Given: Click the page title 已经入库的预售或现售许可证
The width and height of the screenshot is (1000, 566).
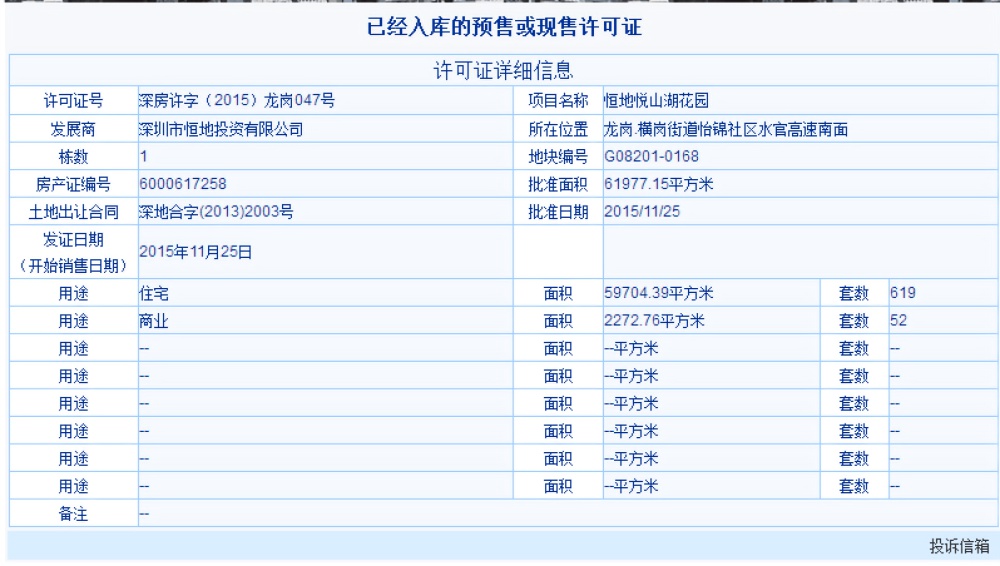Looking at the screenshot, I should pos(499,30).
